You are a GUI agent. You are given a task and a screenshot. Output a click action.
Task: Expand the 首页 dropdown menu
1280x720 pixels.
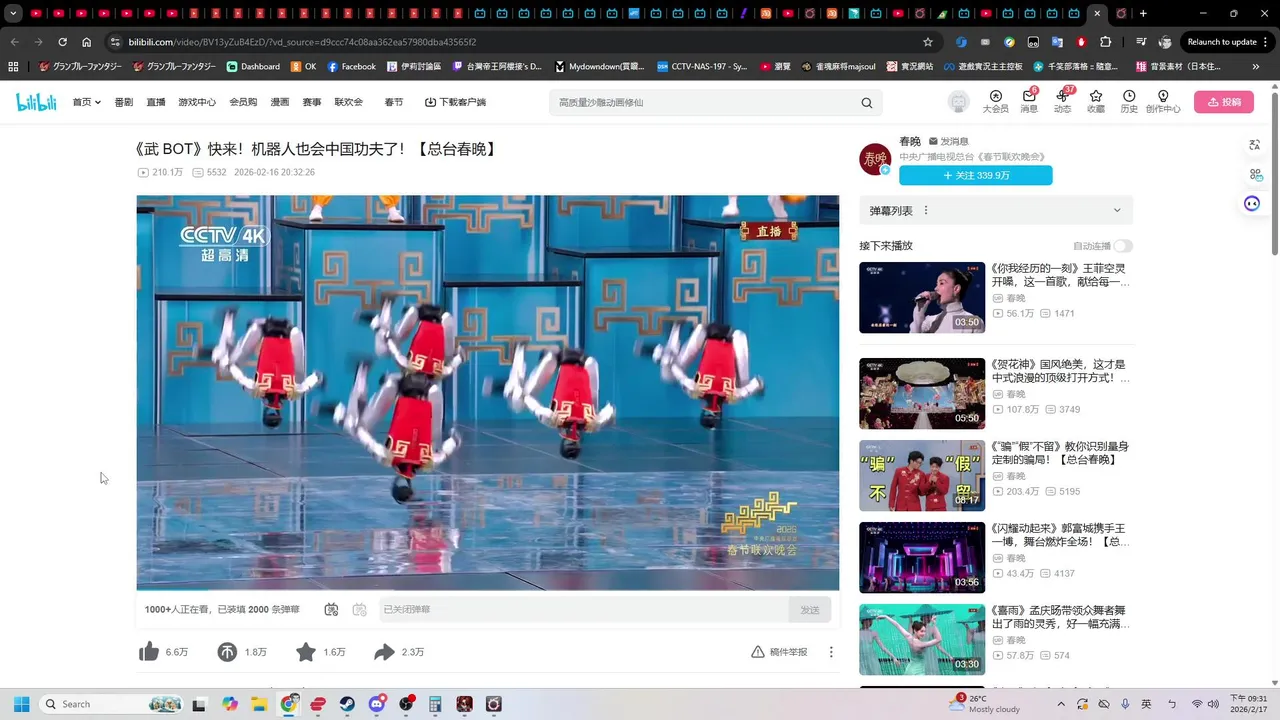[x=86, y=102]
